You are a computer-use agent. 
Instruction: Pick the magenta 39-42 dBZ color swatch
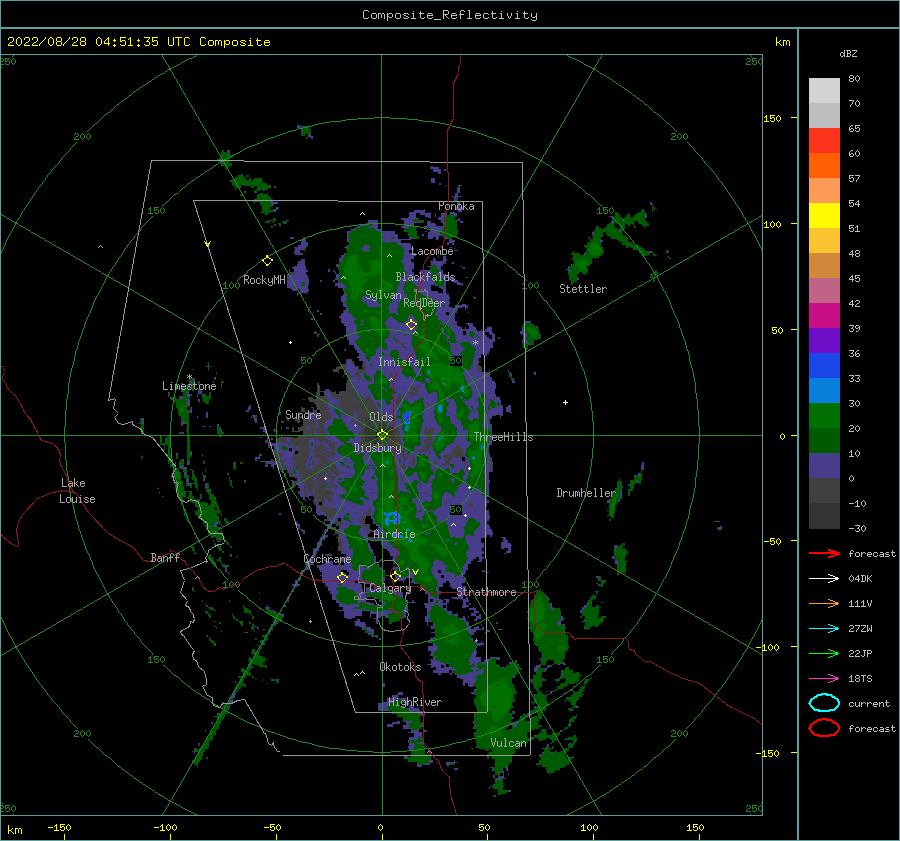(x=824, y=316)
